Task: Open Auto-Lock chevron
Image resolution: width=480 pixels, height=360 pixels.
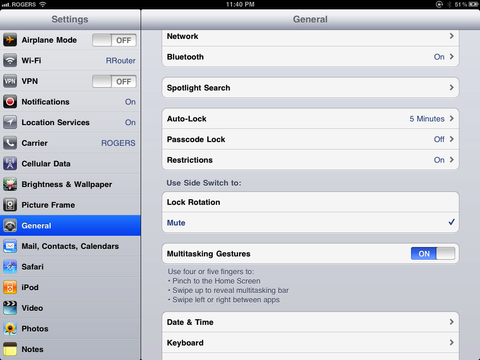Action: point(452,118)
